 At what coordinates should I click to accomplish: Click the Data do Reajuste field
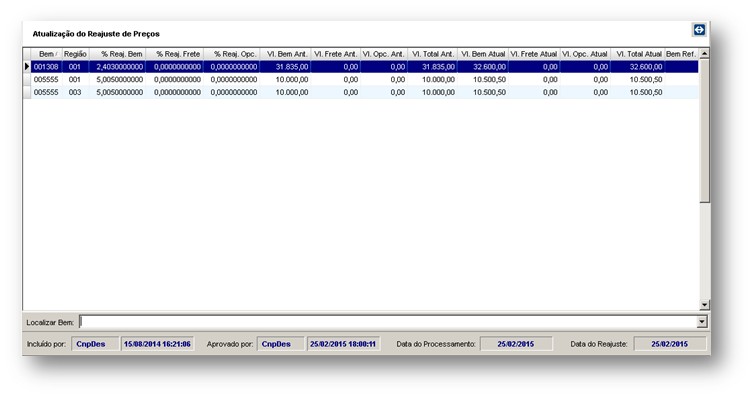670,344
